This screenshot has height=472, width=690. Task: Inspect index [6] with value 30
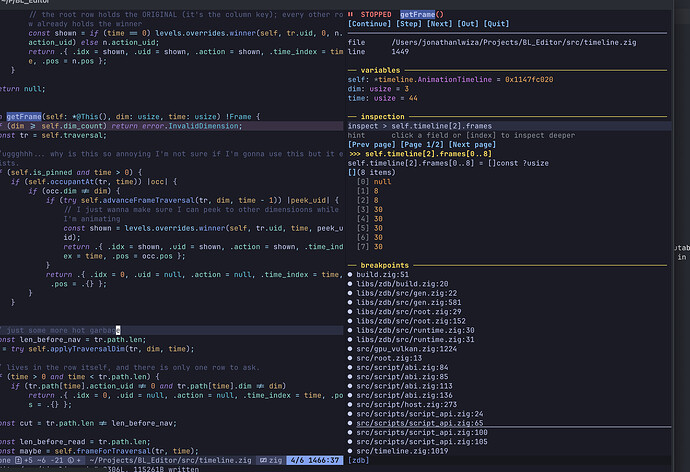point(370,237)
